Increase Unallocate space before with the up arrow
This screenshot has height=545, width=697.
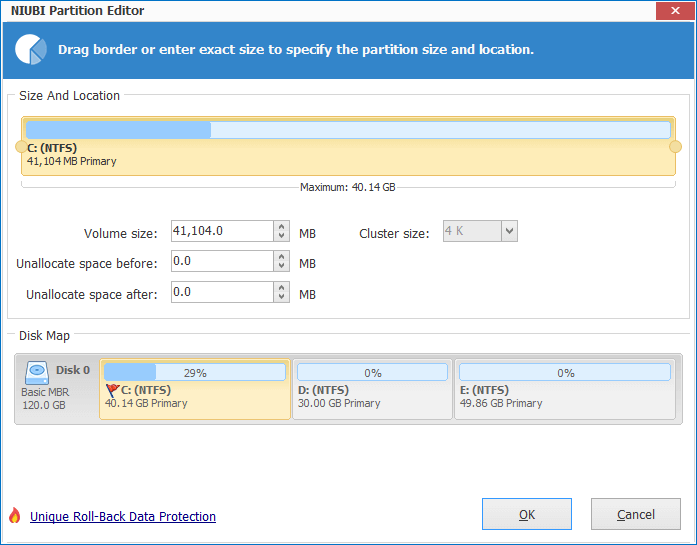pyautogui.click(x=281, y=256)
